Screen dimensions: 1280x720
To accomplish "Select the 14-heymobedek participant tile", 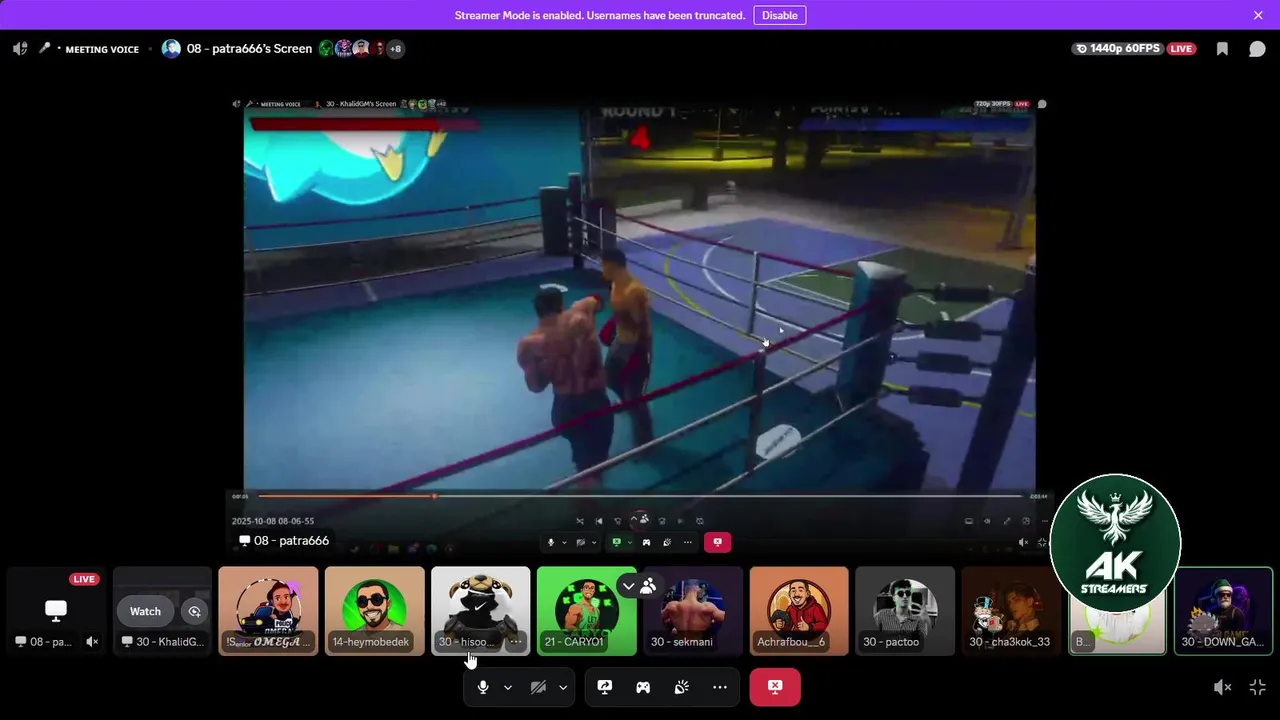I will (375, 611).
